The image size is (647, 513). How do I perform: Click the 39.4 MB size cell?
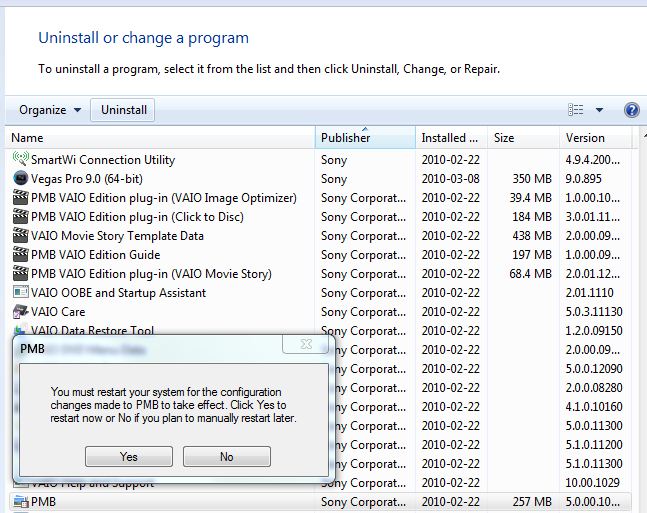click(530, 198)
